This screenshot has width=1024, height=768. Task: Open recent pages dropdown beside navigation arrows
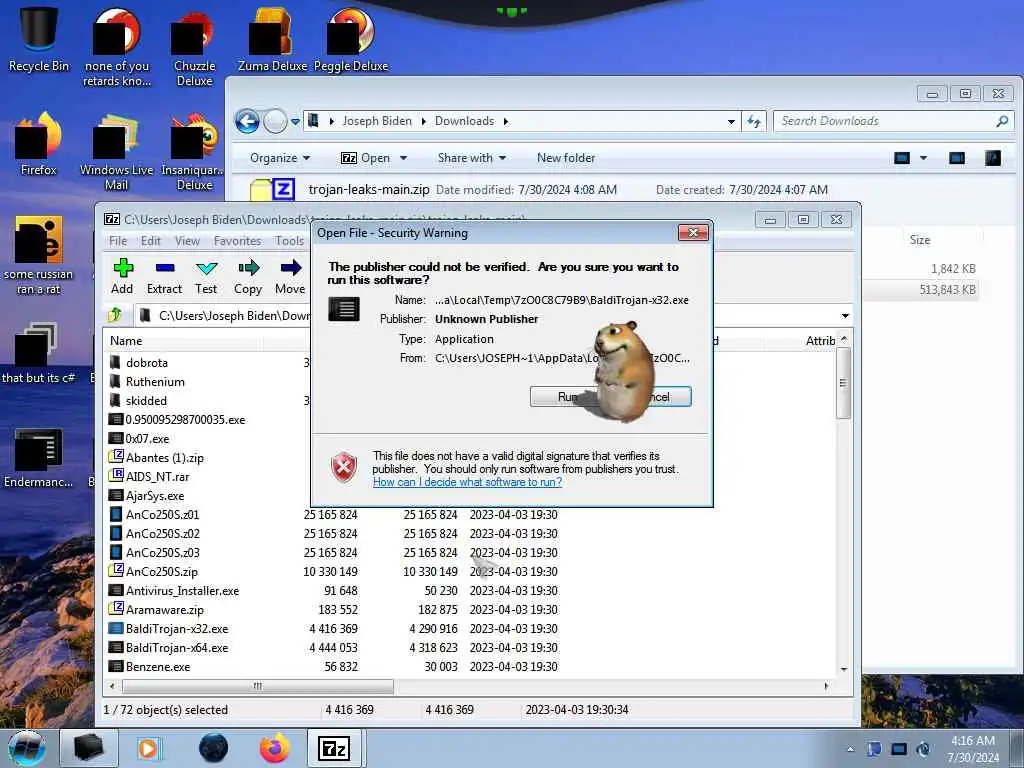click(295, 121)
